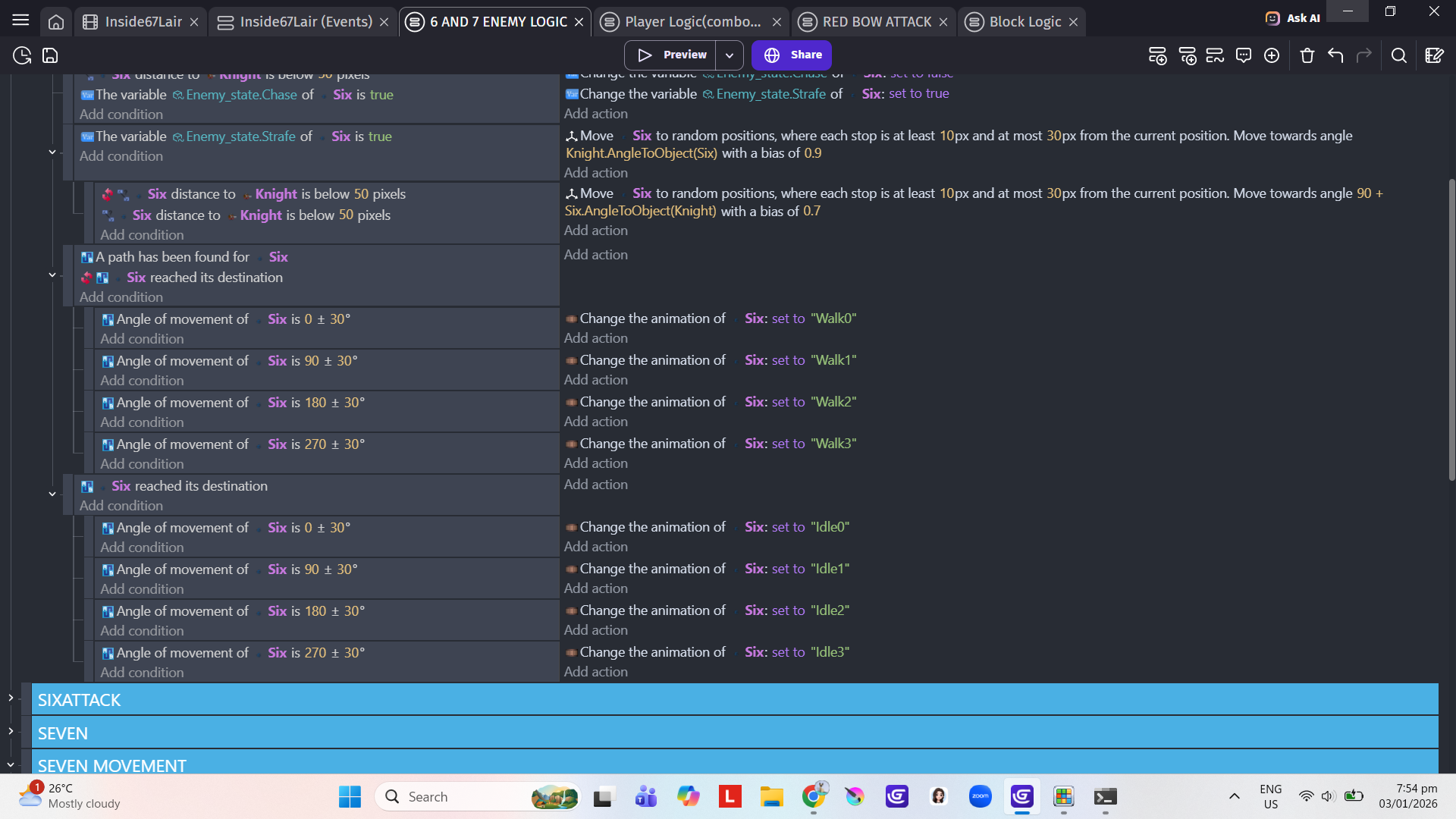The height and width of the screenshot is (819, 1456).
Task: Click the Undo arrow in the toolbar
Action: 1335,55
